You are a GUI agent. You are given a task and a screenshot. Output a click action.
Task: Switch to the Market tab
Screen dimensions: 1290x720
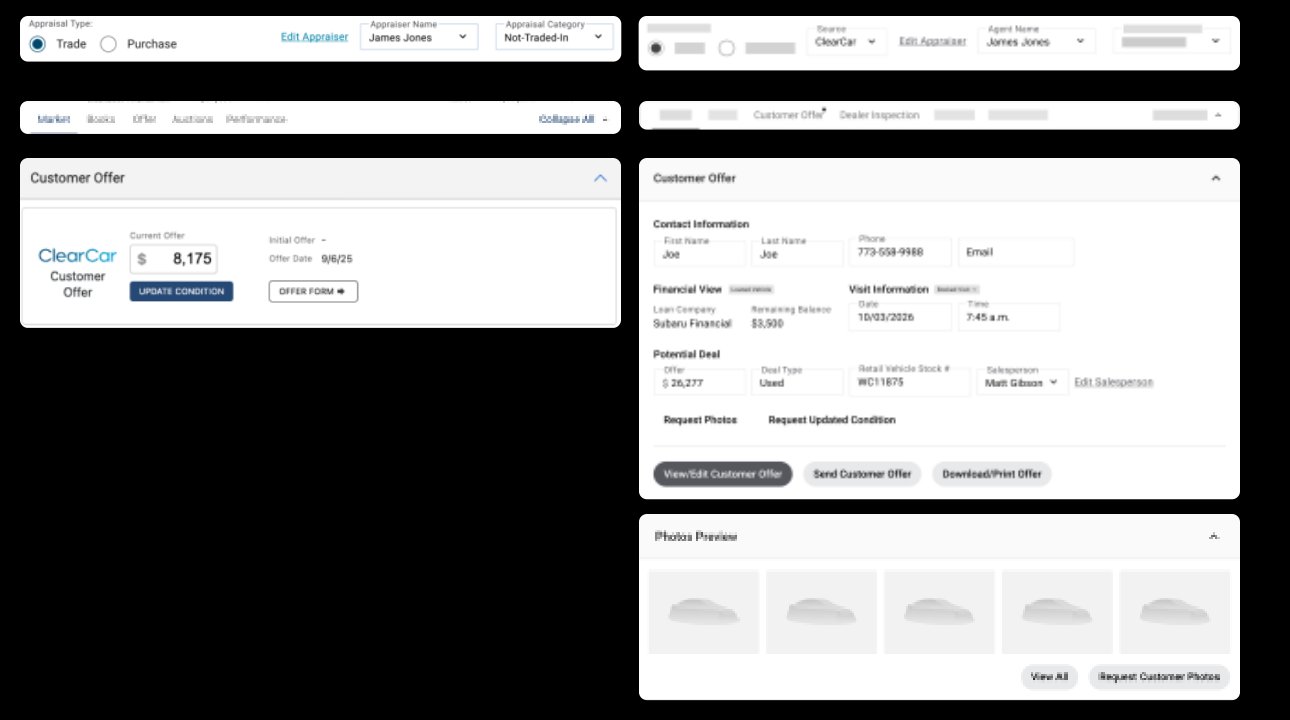(53, 119)
